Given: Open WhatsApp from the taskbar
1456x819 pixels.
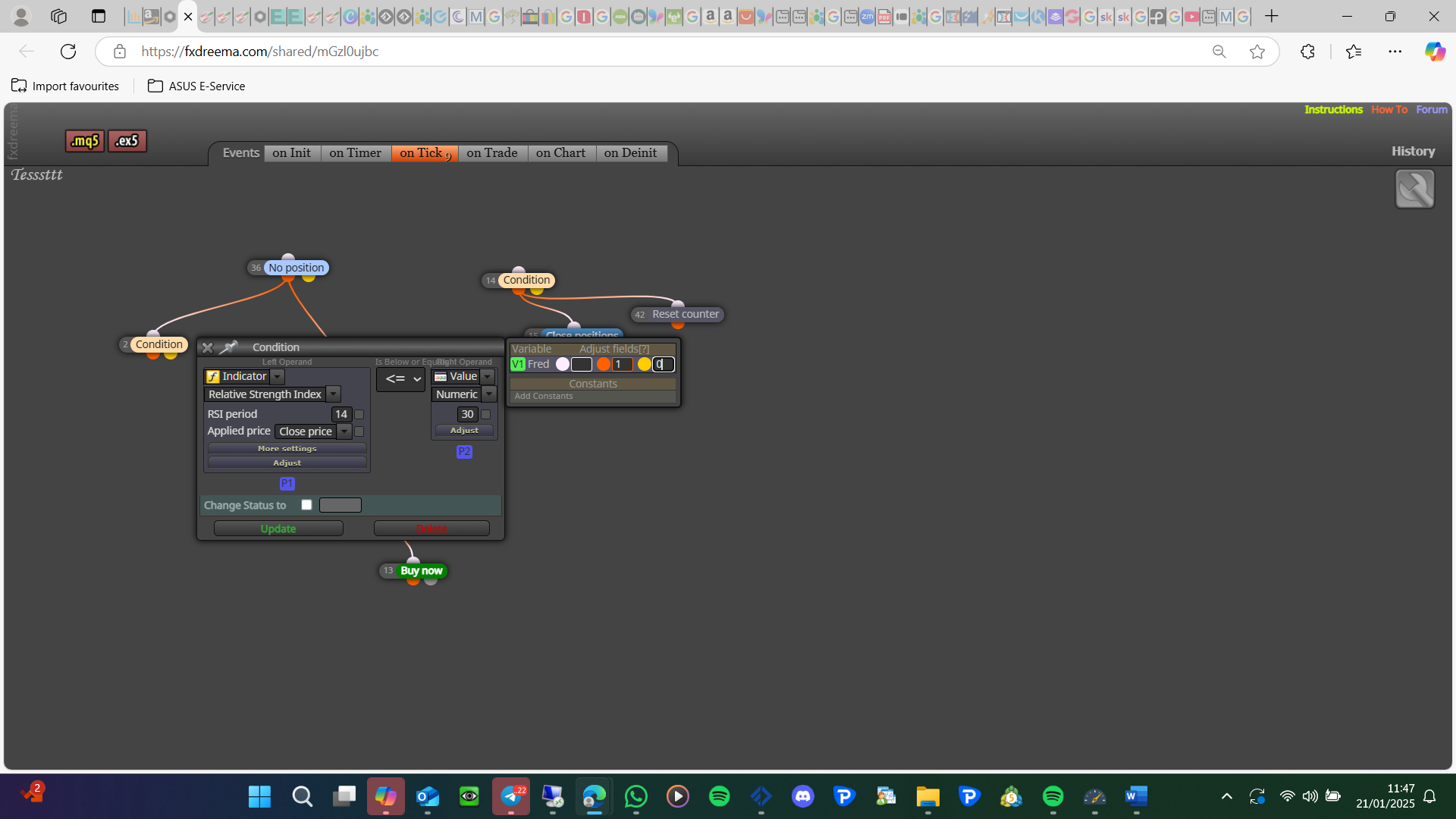Looking at the screenshot, I should [x=636, y=796].
